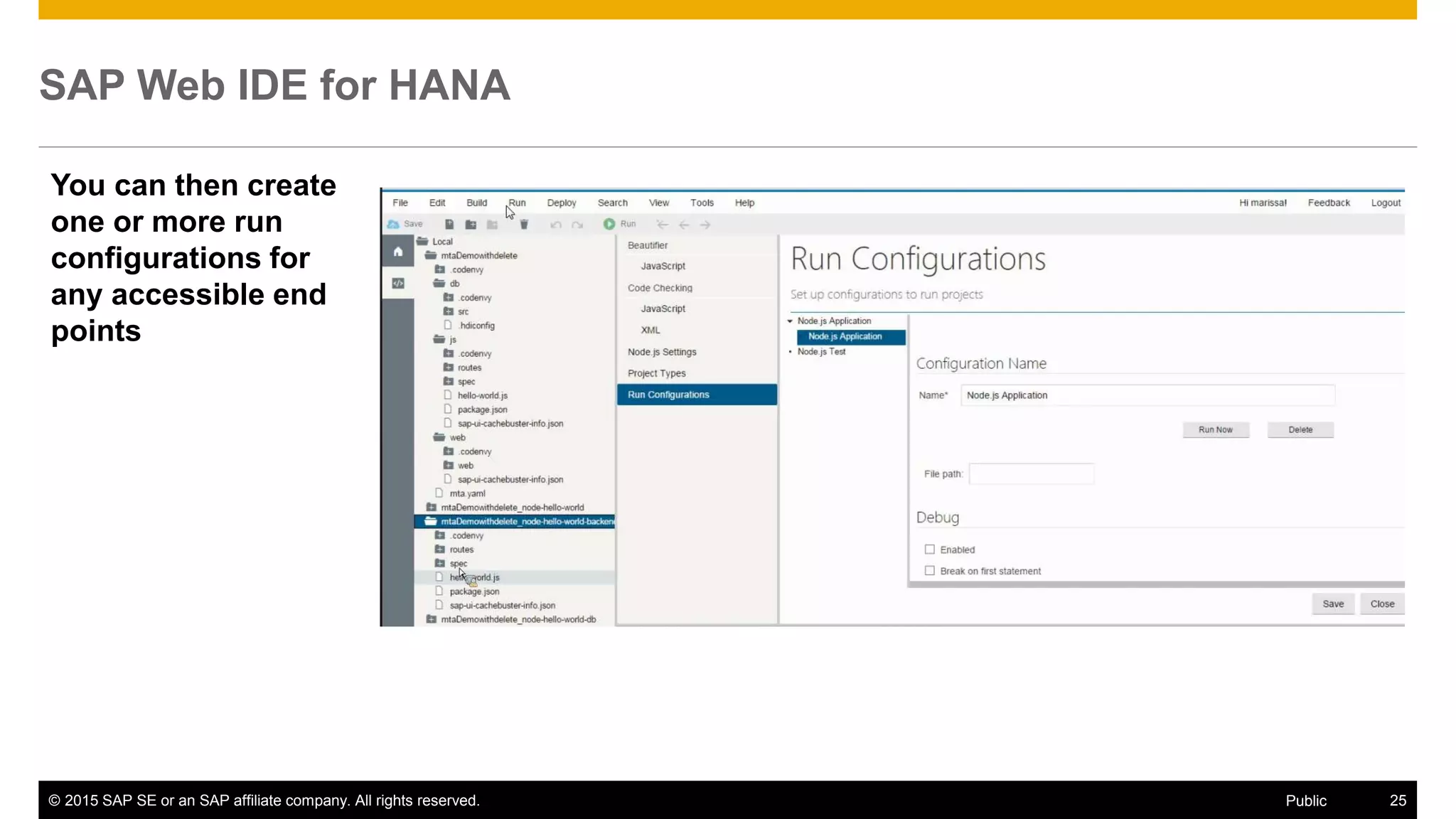Click the Undo arrow icon

tap(556, 225)
